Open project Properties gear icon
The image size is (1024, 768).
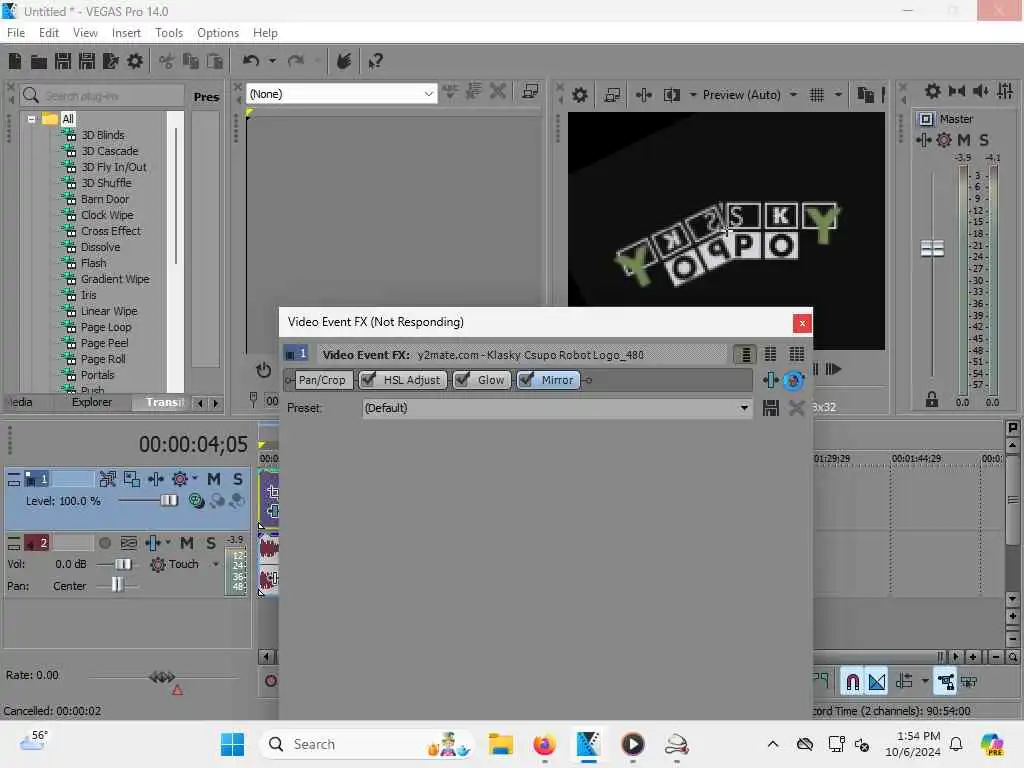135,61
